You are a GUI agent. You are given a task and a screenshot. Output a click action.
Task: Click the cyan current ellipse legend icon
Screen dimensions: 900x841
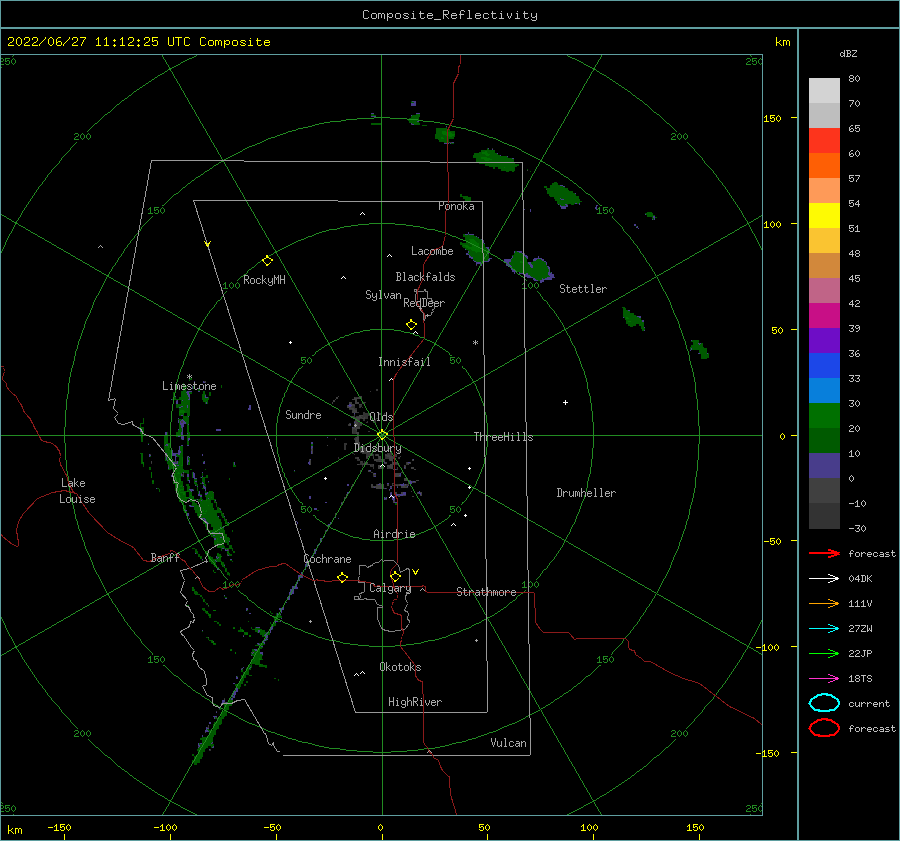click(824, 703)
